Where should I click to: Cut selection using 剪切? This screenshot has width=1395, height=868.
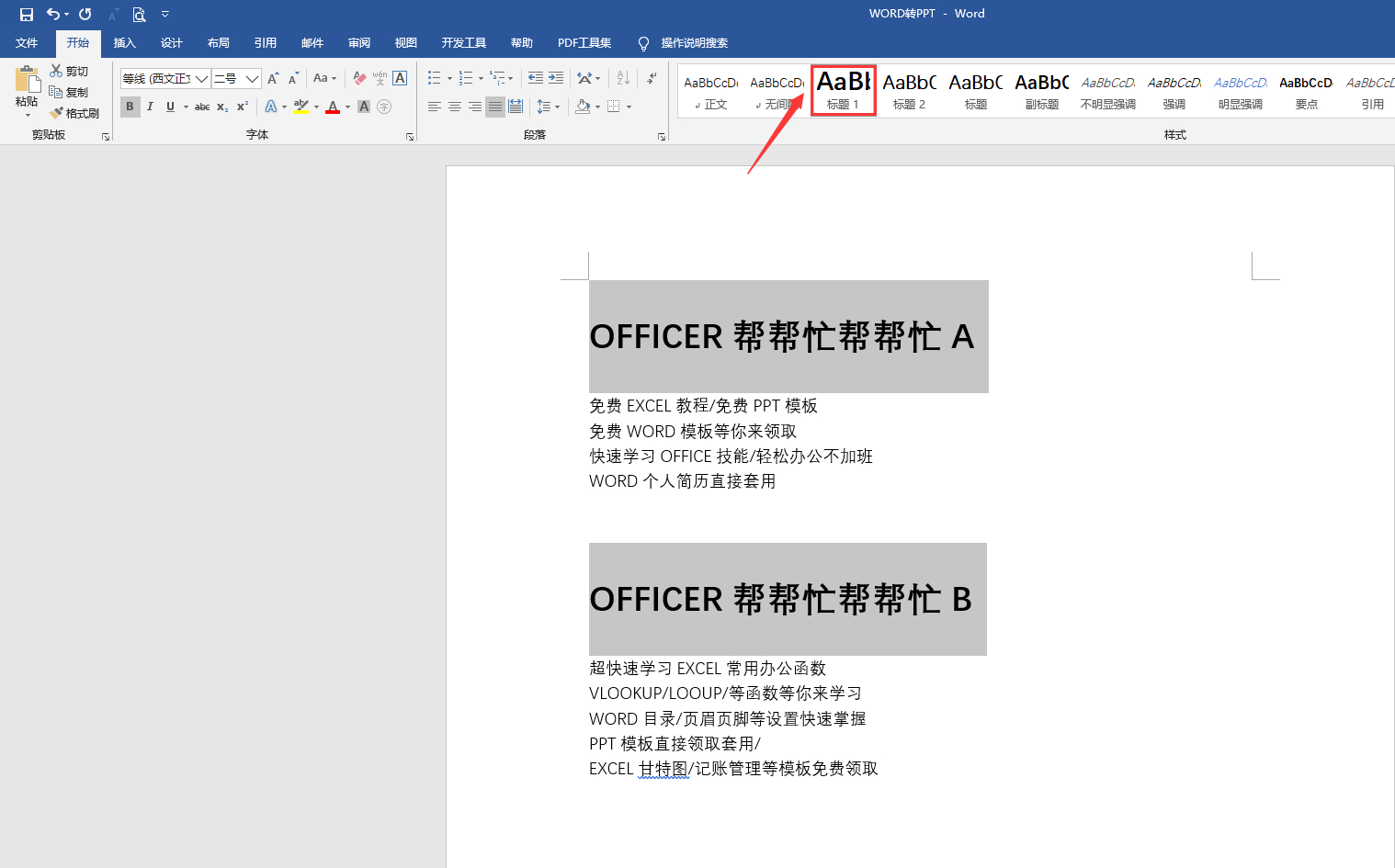[69, 71]
